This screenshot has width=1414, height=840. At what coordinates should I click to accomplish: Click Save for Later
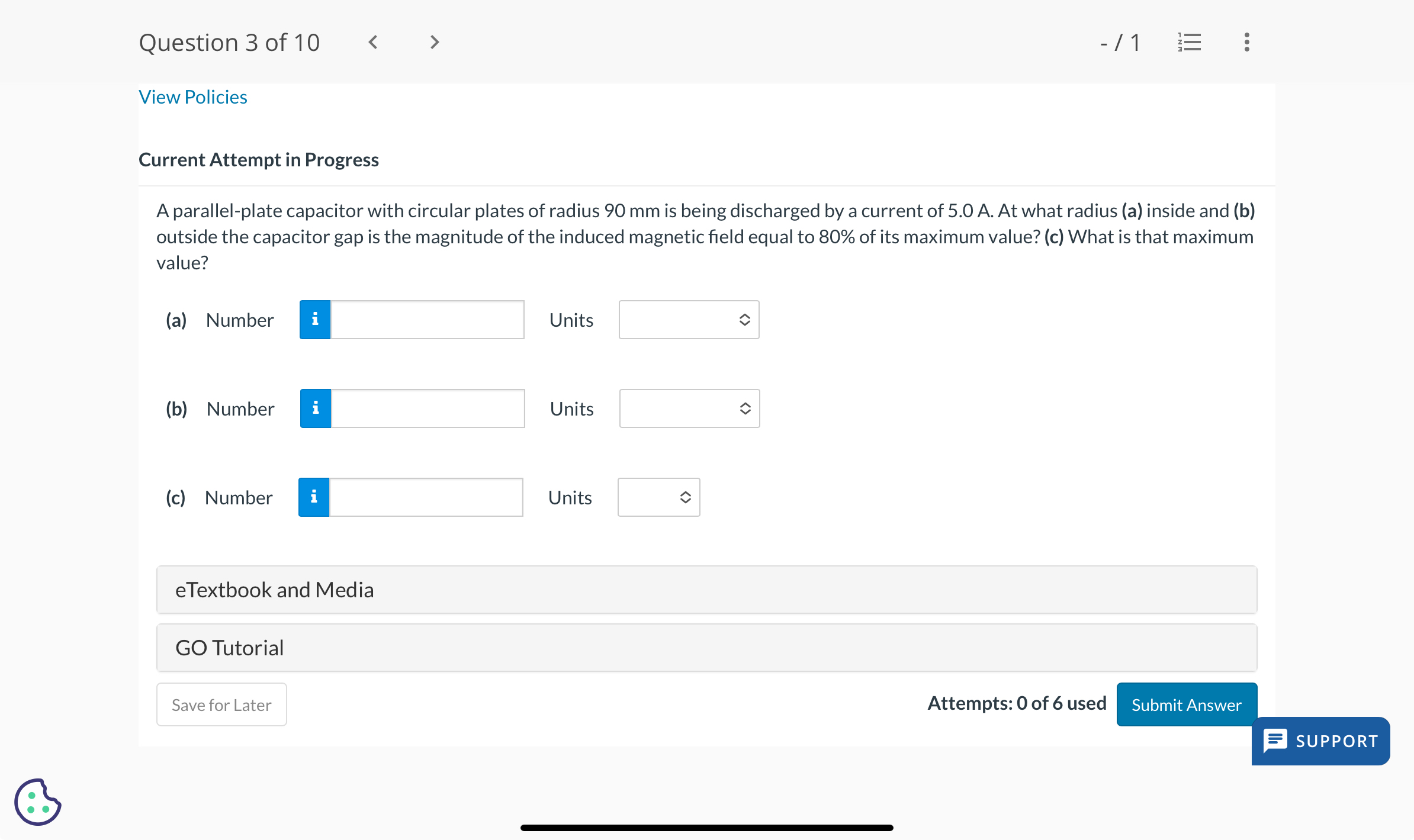pos(221,704)
